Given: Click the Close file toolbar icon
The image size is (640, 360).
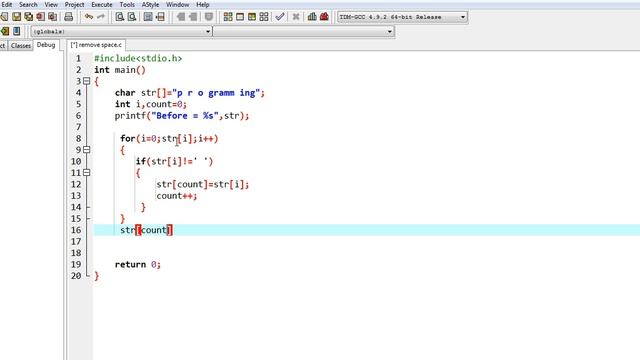Looking at the screenshot, I should coord(40,17).
